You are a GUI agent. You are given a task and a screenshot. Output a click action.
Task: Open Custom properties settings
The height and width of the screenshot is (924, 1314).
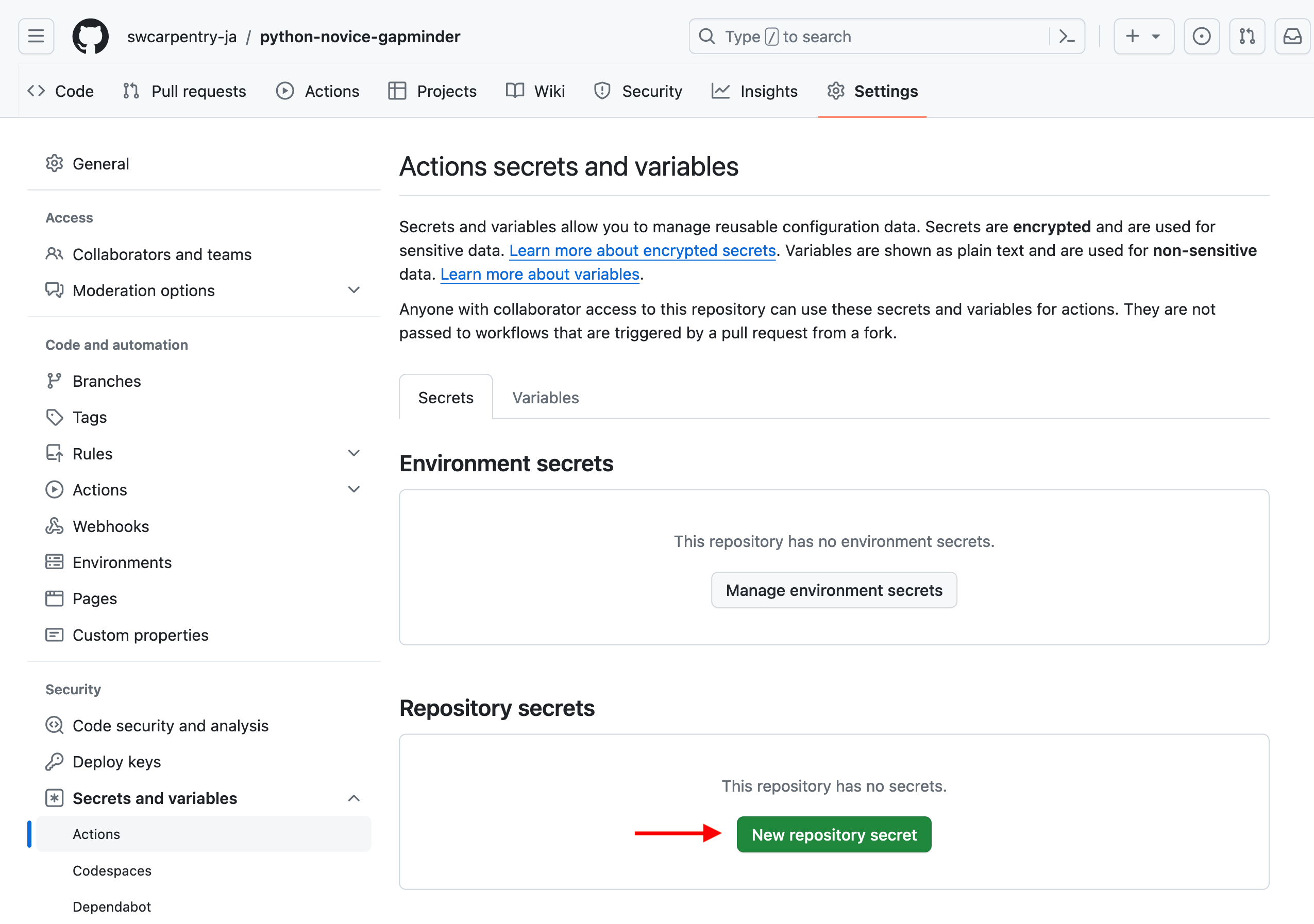pos(204,635)
